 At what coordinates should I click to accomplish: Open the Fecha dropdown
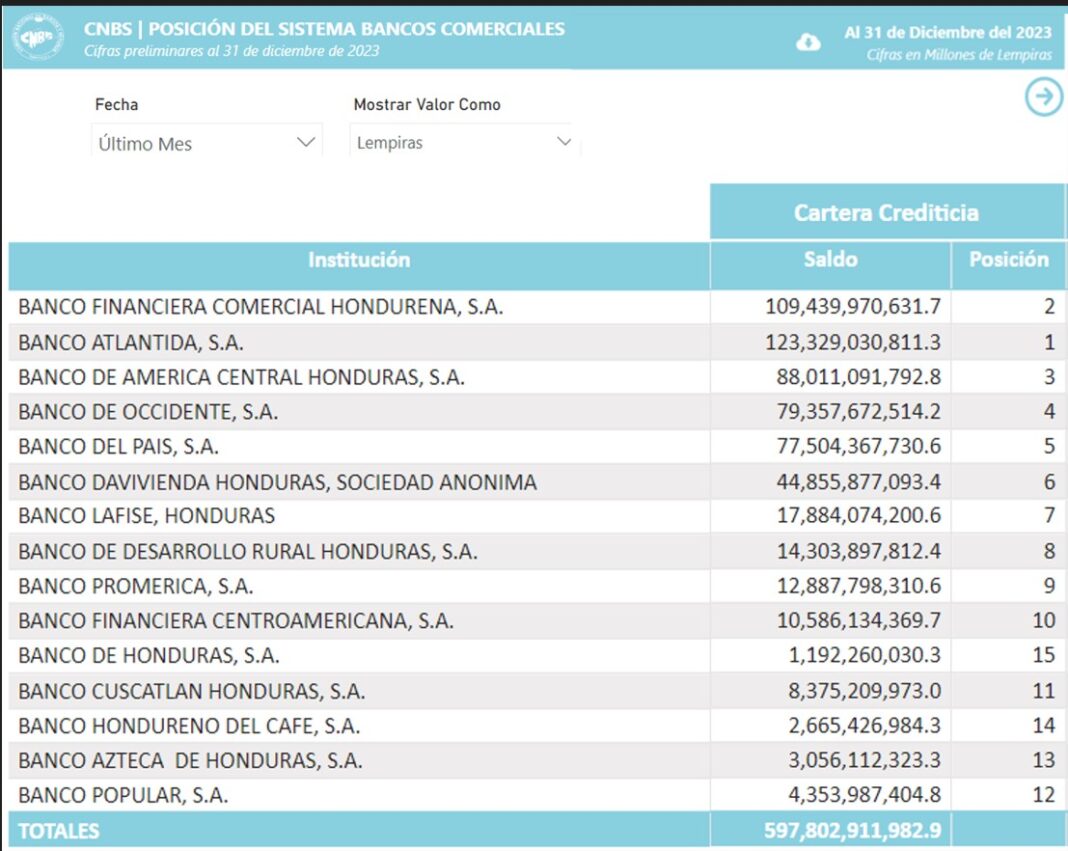click(206, 143)
